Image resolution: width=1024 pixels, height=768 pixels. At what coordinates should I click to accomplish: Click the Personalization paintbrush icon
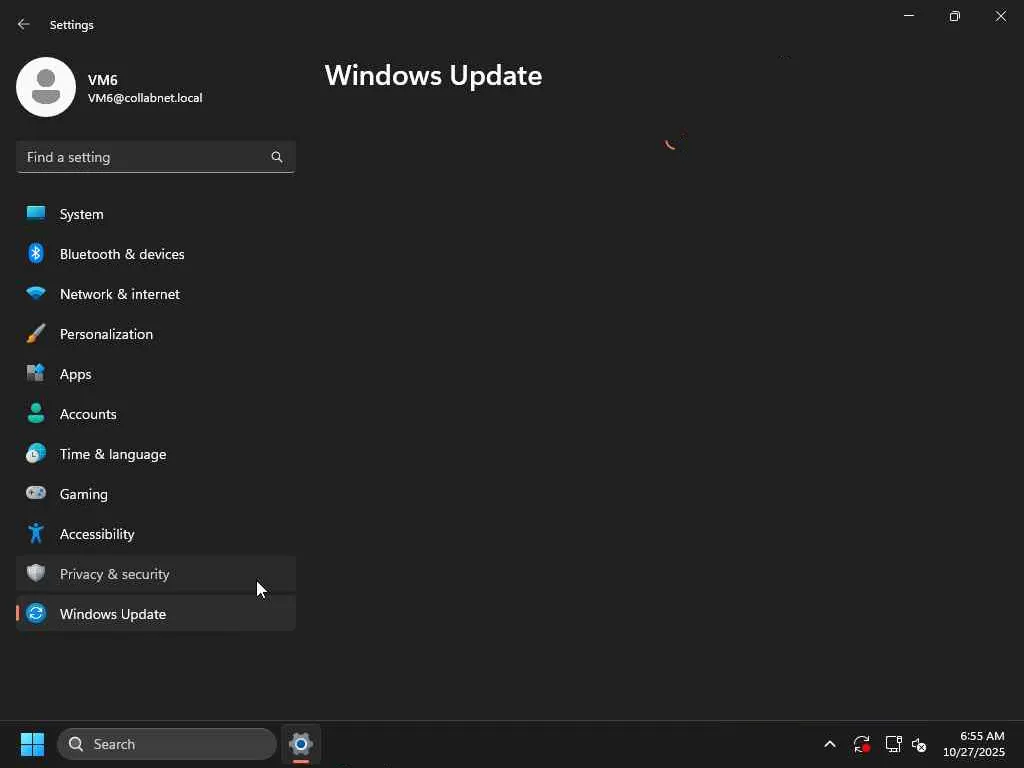36,334
